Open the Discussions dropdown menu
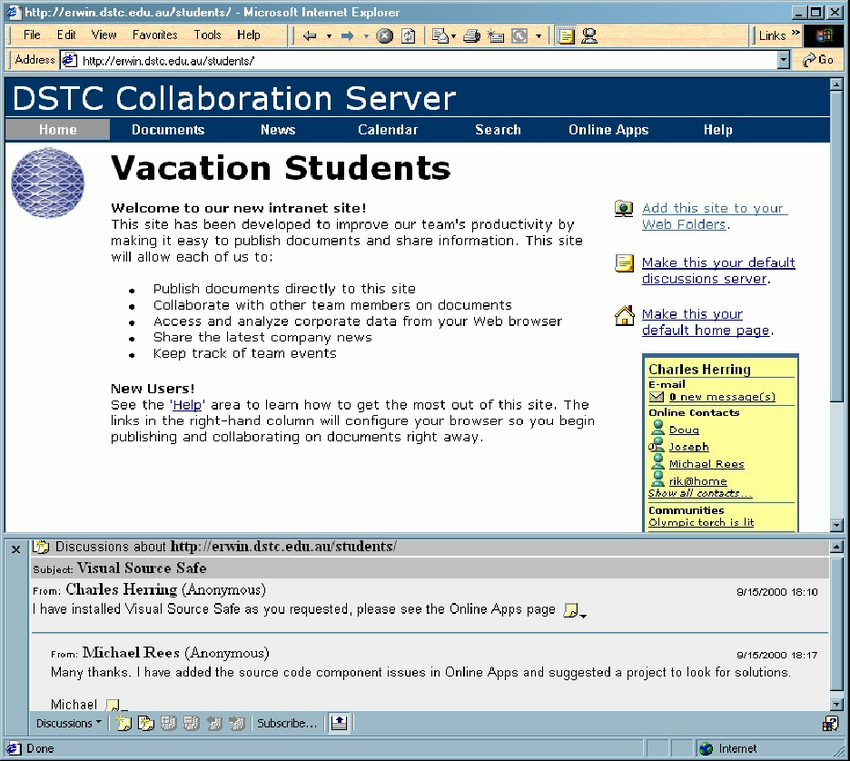Viewport: 850px width, 761px height. 69,723
